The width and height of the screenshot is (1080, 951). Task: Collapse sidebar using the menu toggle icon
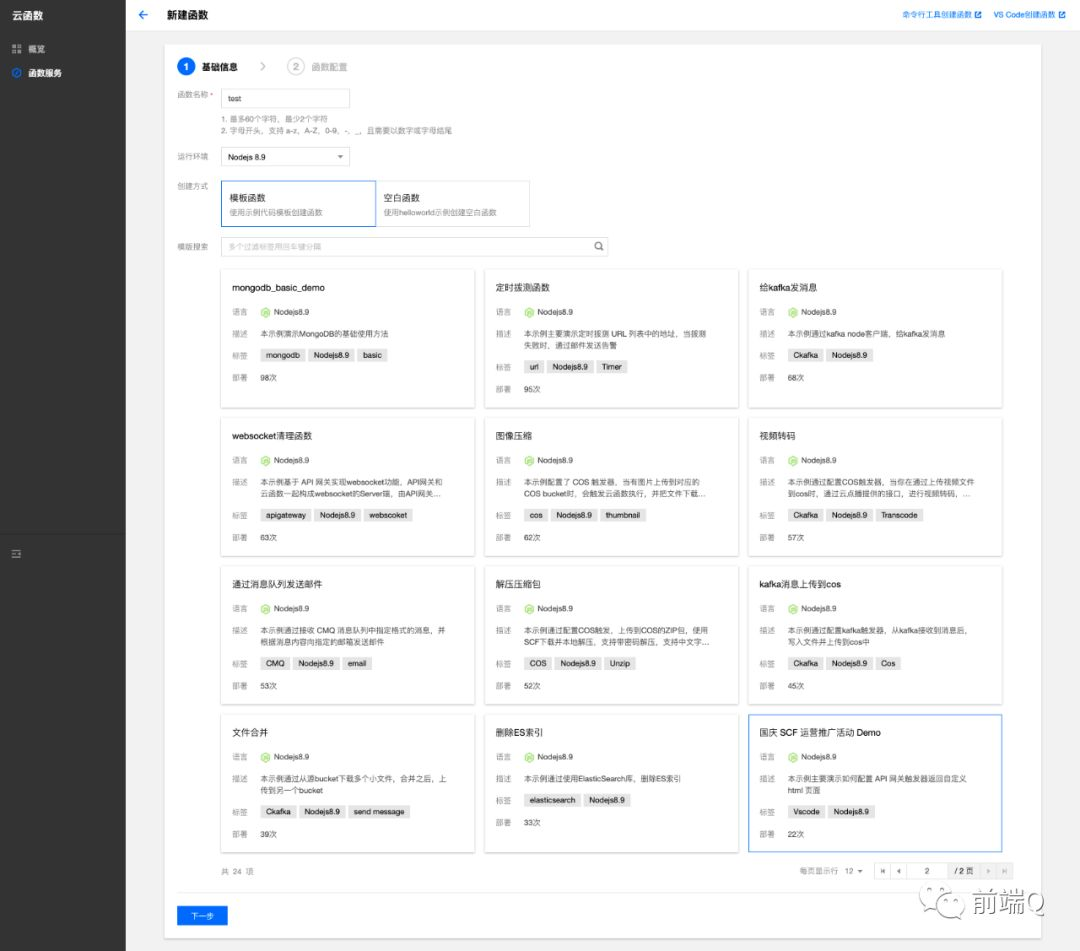click(17, 554)
